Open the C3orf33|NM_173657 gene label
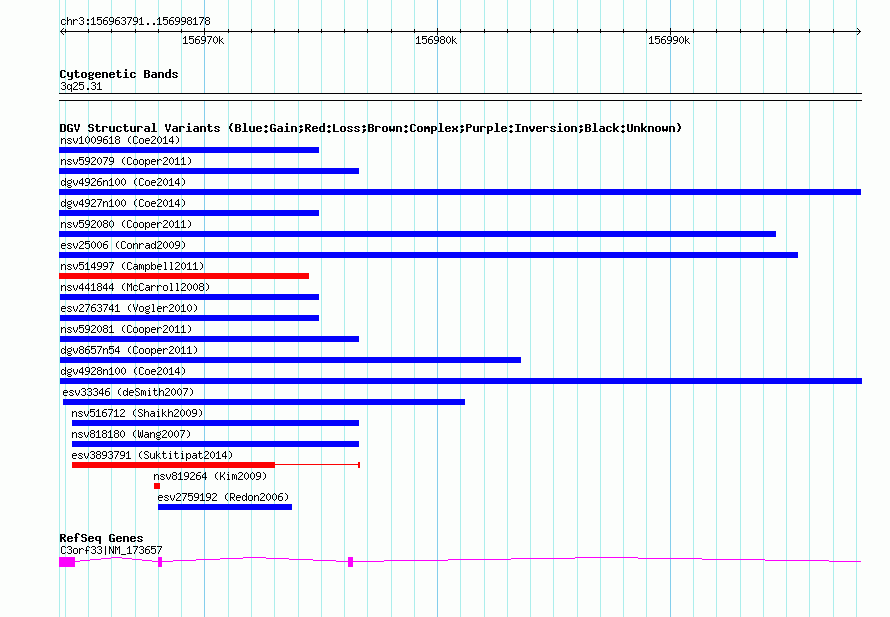Image resolution: width=890 pixels, height=617 pixels. click(x=111, y=550)
